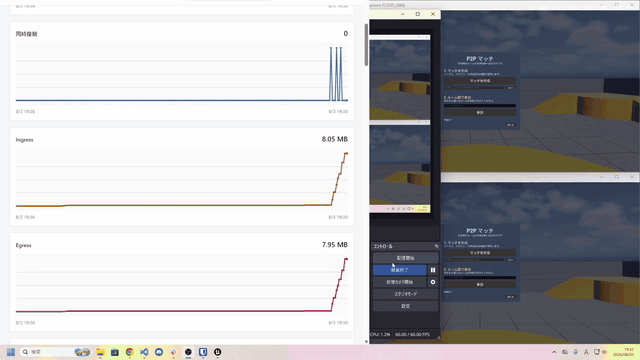The height and width of the screenshot is (360, 640).
Task: Stop recording with the blue button
Action: [400, 270]
